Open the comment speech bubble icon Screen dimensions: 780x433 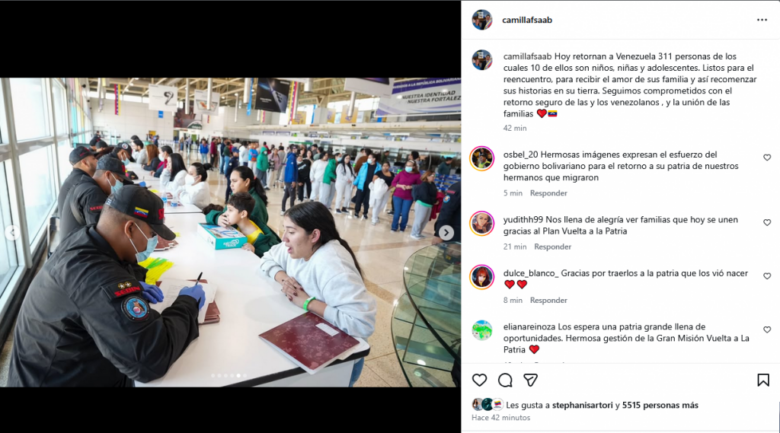point(505,380)
